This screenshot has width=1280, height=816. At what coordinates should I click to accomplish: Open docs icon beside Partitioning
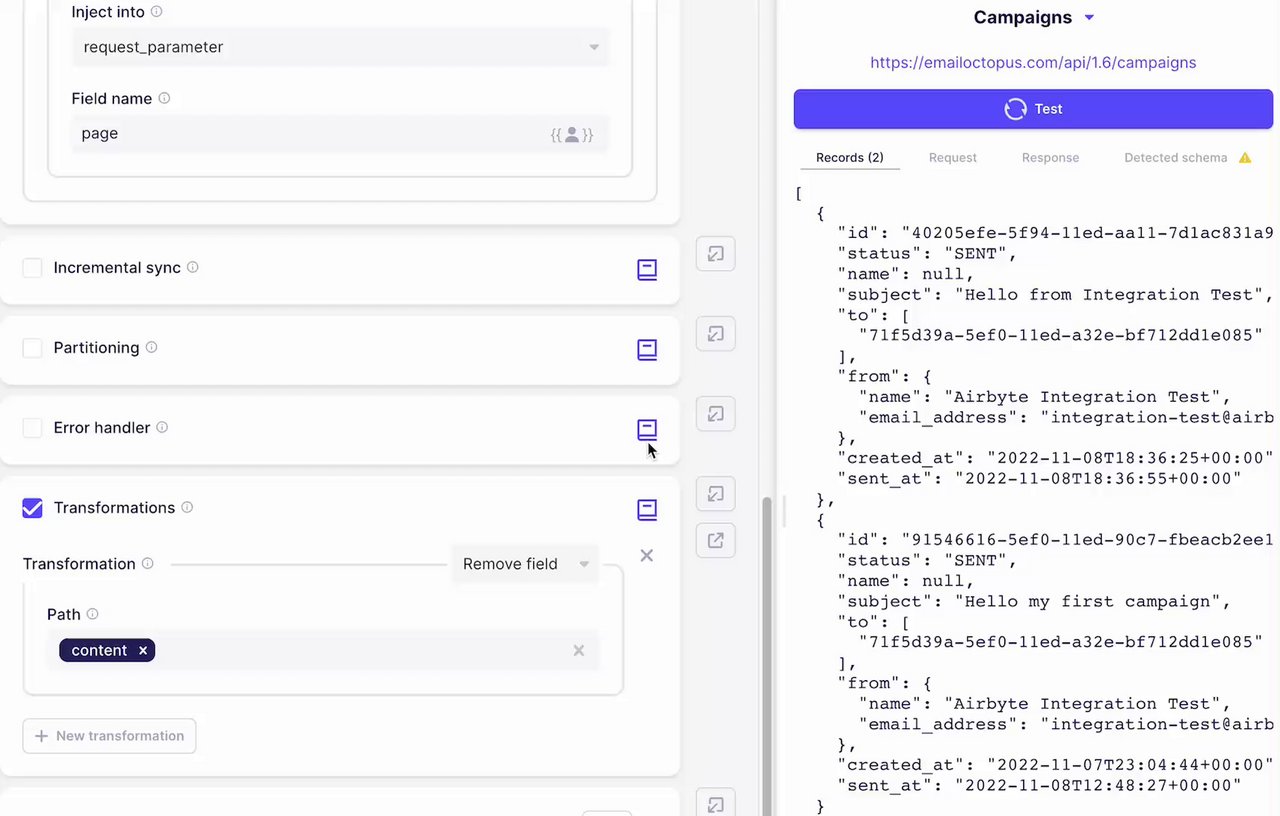coord(647,349)
